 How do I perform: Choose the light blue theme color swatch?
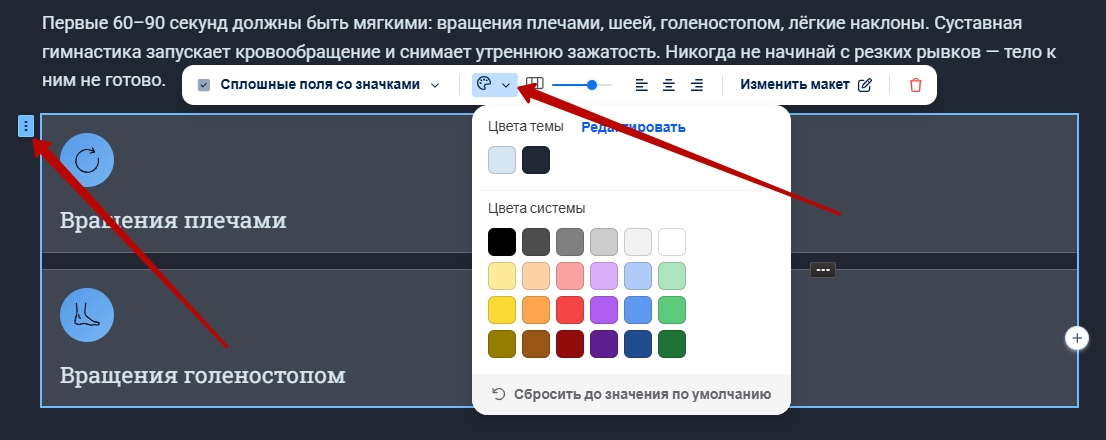coord(502,160)
